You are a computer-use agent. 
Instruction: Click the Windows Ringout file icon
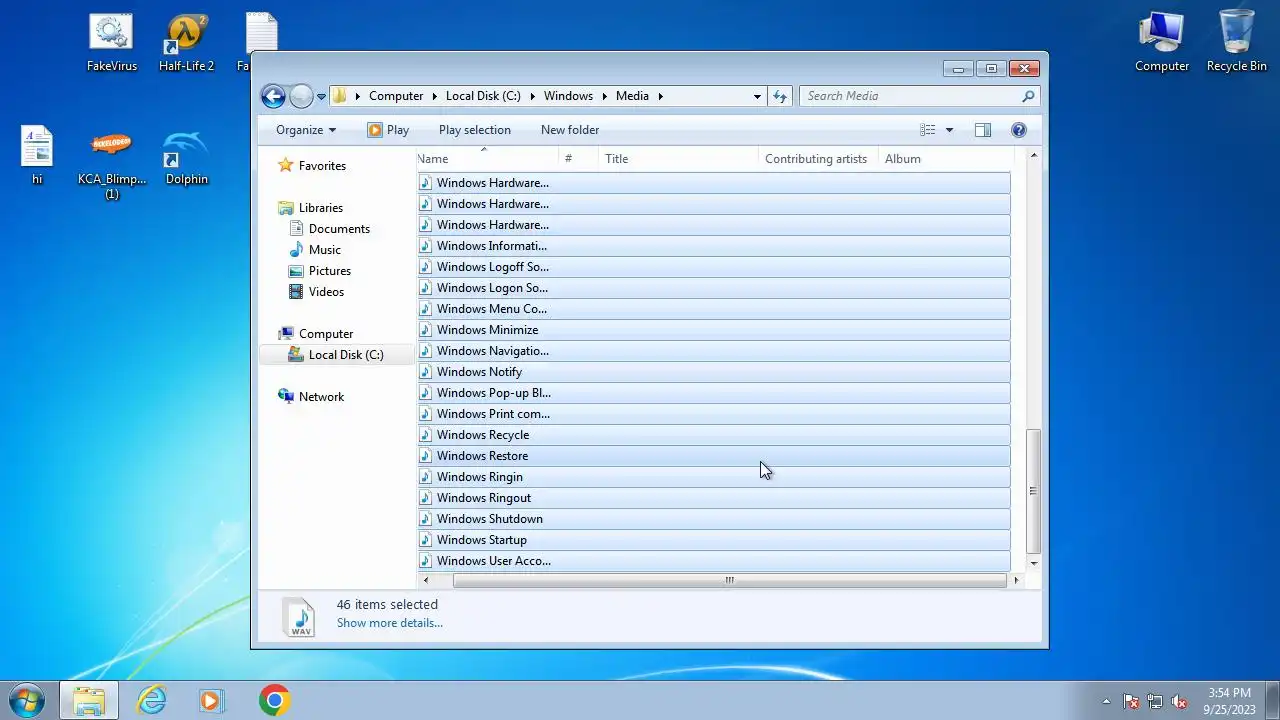coord(426,498)
